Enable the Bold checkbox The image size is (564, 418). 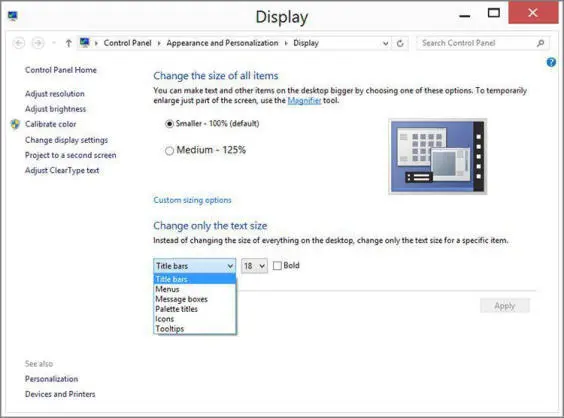click(277, 266)
